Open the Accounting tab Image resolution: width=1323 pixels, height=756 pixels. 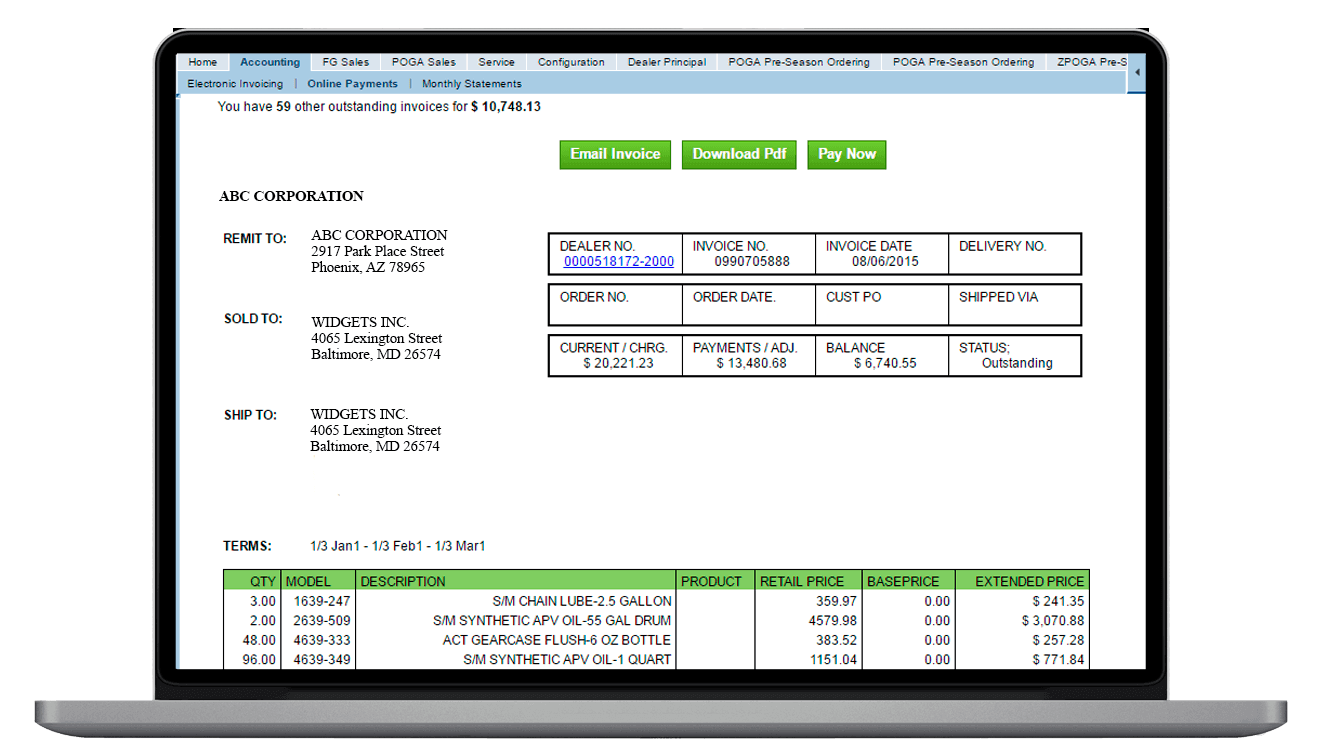270,61
